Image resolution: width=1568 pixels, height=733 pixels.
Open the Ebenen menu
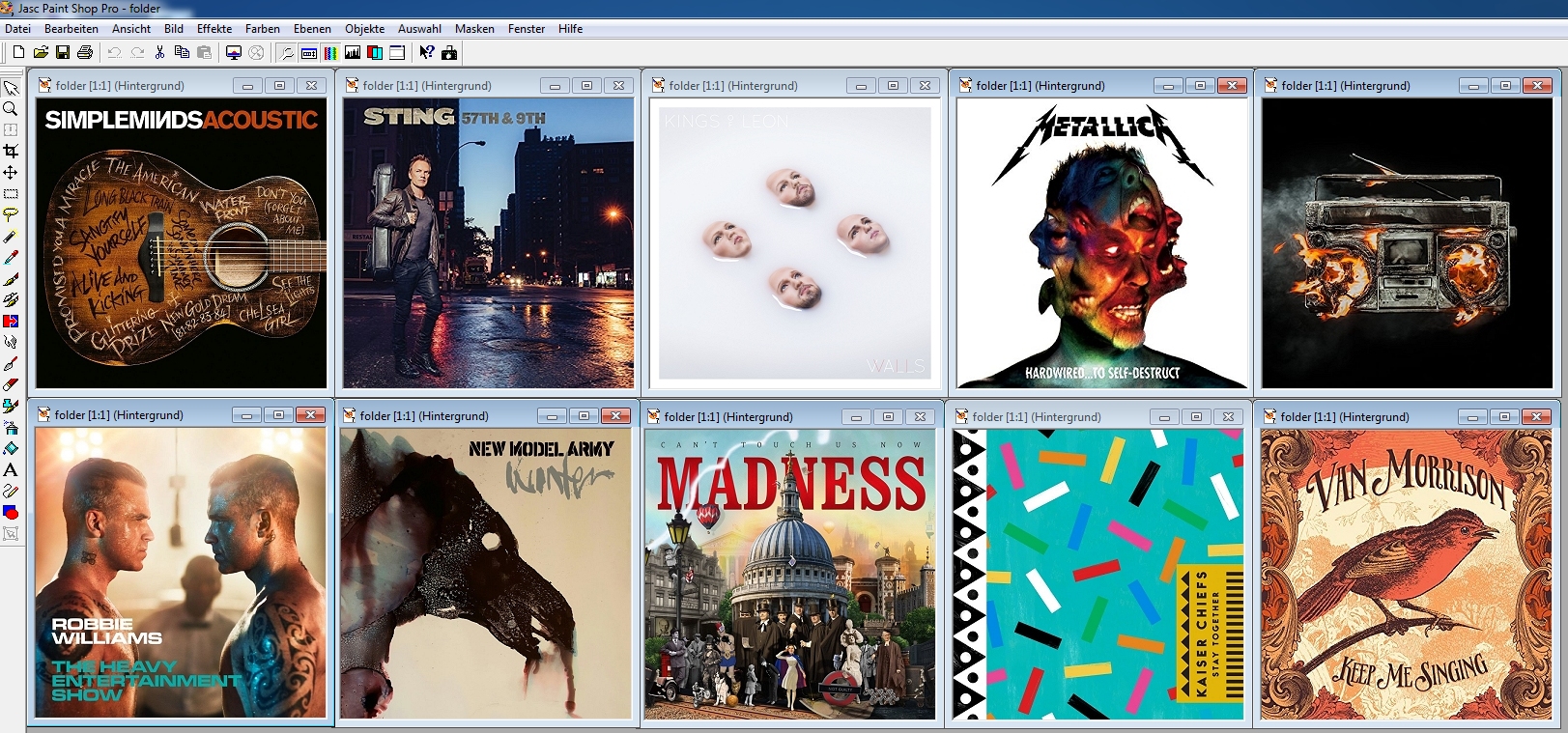coord(312,29)
